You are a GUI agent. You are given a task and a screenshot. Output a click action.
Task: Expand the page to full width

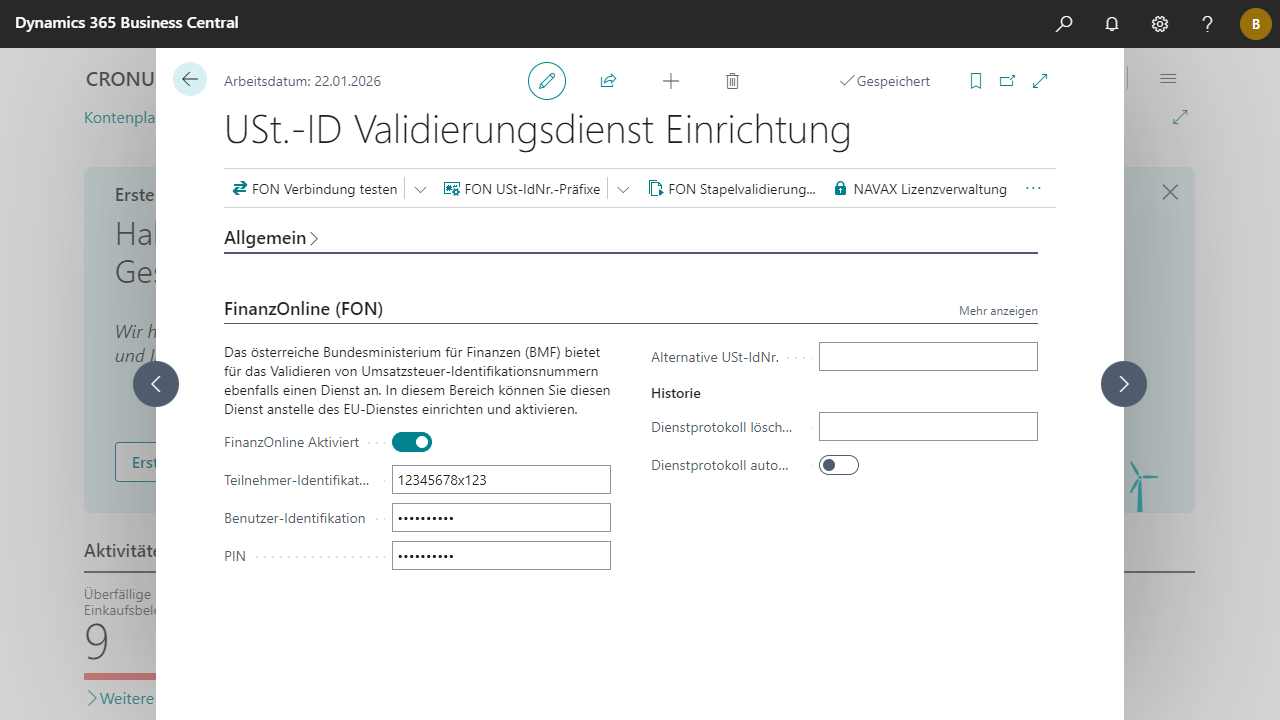click(1040, 81)
